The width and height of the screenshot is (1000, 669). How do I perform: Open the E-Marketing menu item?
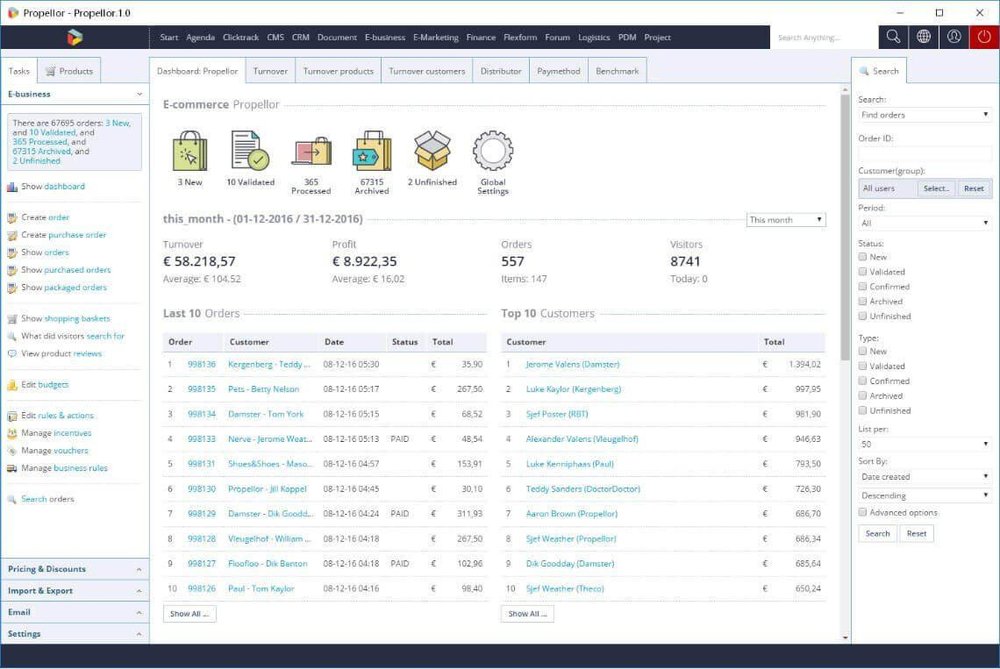point(435,37)
